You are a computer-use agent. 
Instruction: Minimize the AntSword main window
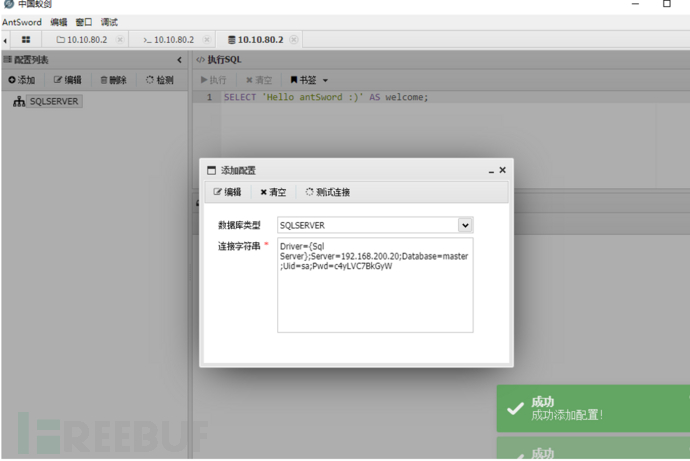click(635, 4)
